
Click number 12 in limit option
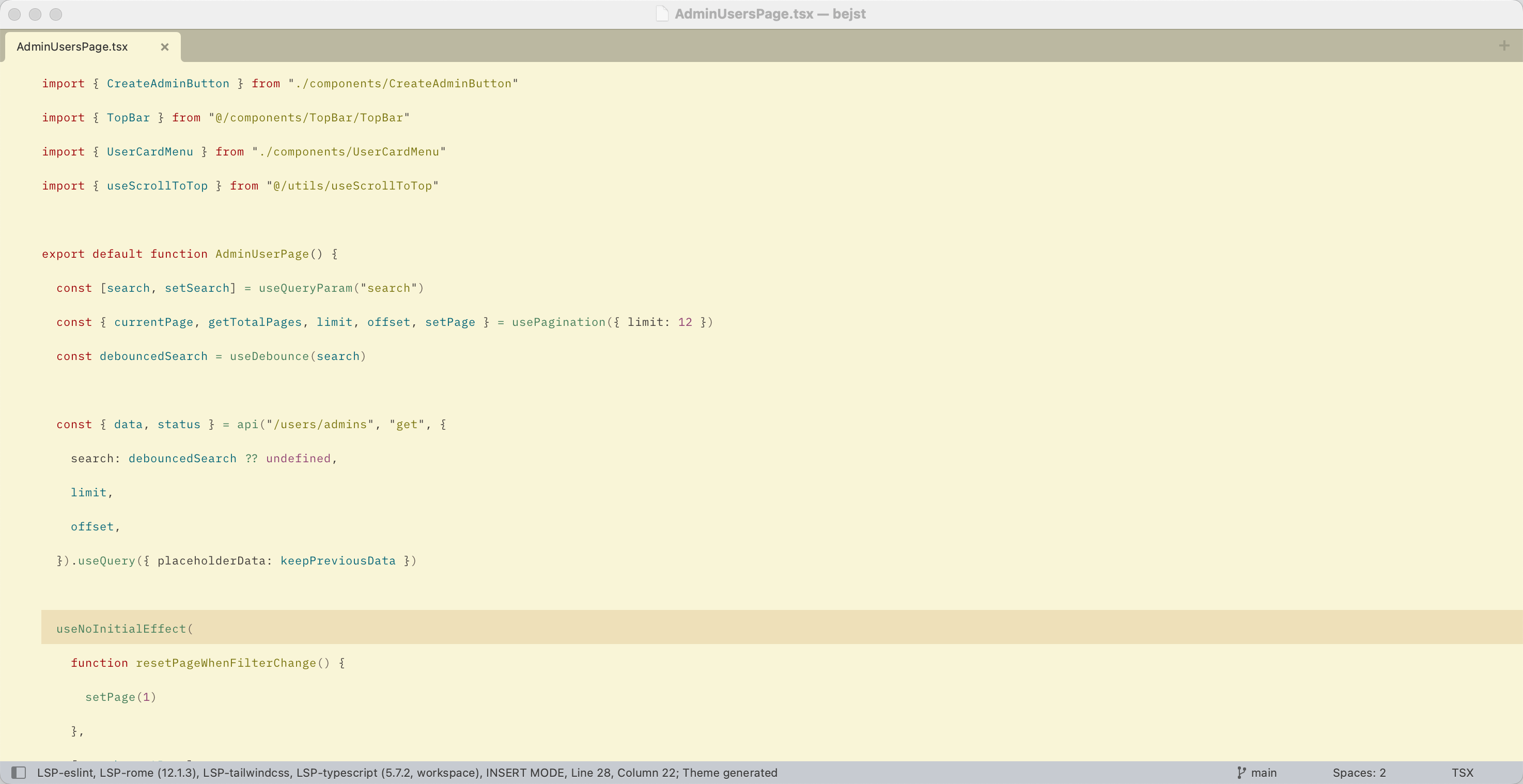(x=685, y=322)
